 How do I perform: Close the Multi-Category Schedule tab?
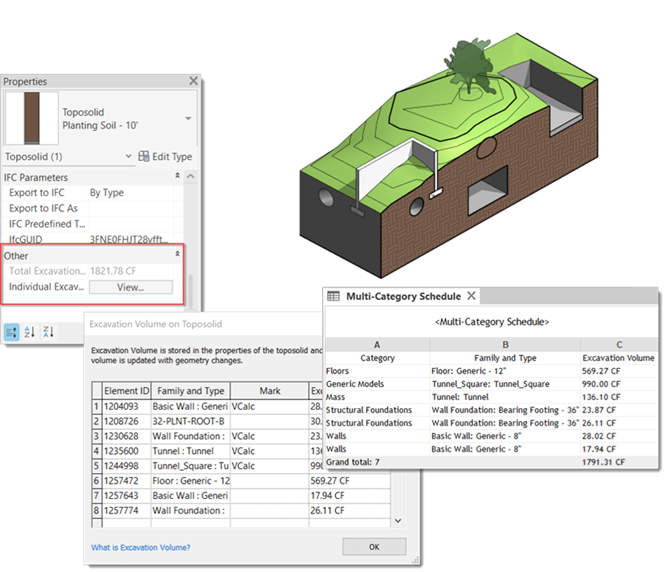tap(471, 296)
